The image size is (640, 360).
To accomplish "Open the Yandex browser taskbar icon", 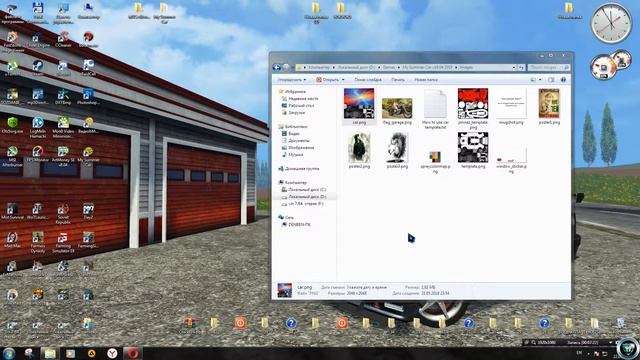I will point(112,353).
